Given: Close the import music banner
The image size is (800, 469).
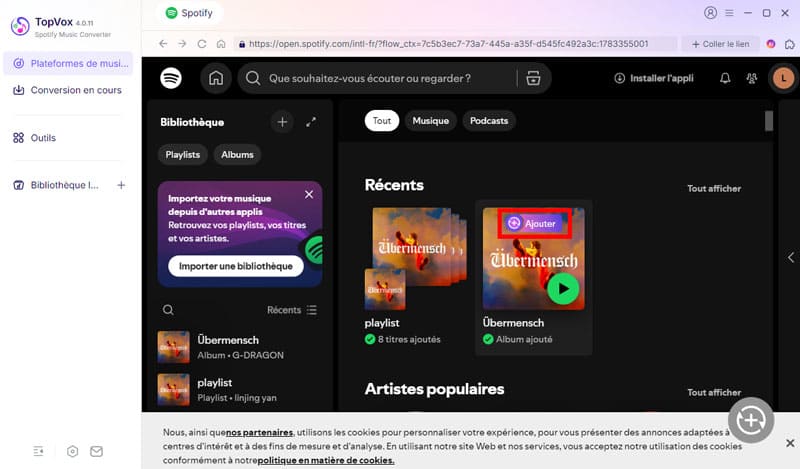Looking at the screenshot, I should pyautogui.click(x=309, y=194).
